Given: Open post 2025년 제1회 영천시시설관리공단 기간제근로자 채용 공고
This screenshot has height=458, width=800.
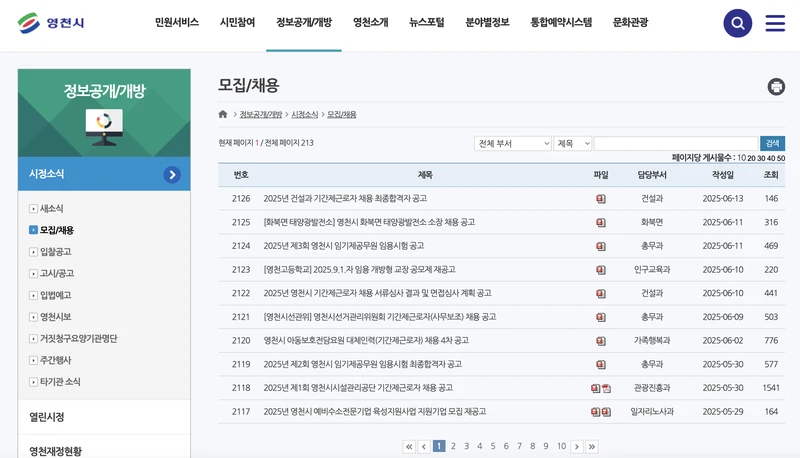Looking at the screenshot, I should pos(358,388).
